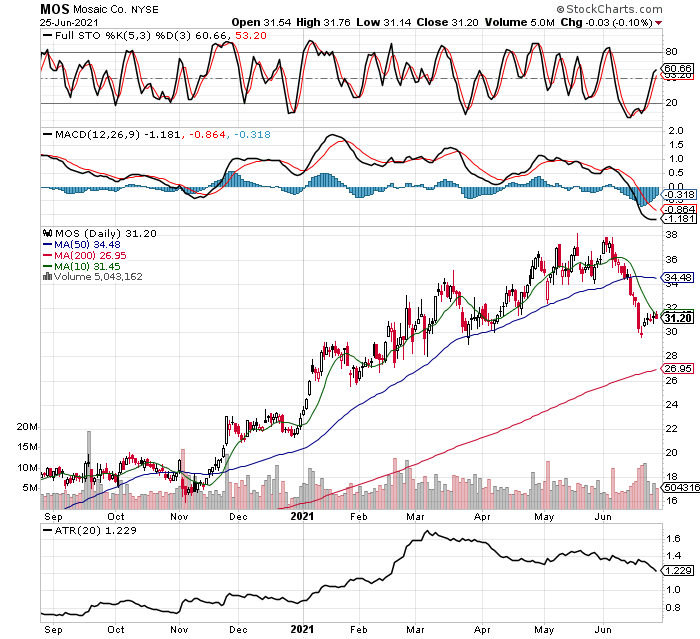Click the 1.4 label on the ATR axis
Screen dimensions: 700x639
[x=674, y=556]
